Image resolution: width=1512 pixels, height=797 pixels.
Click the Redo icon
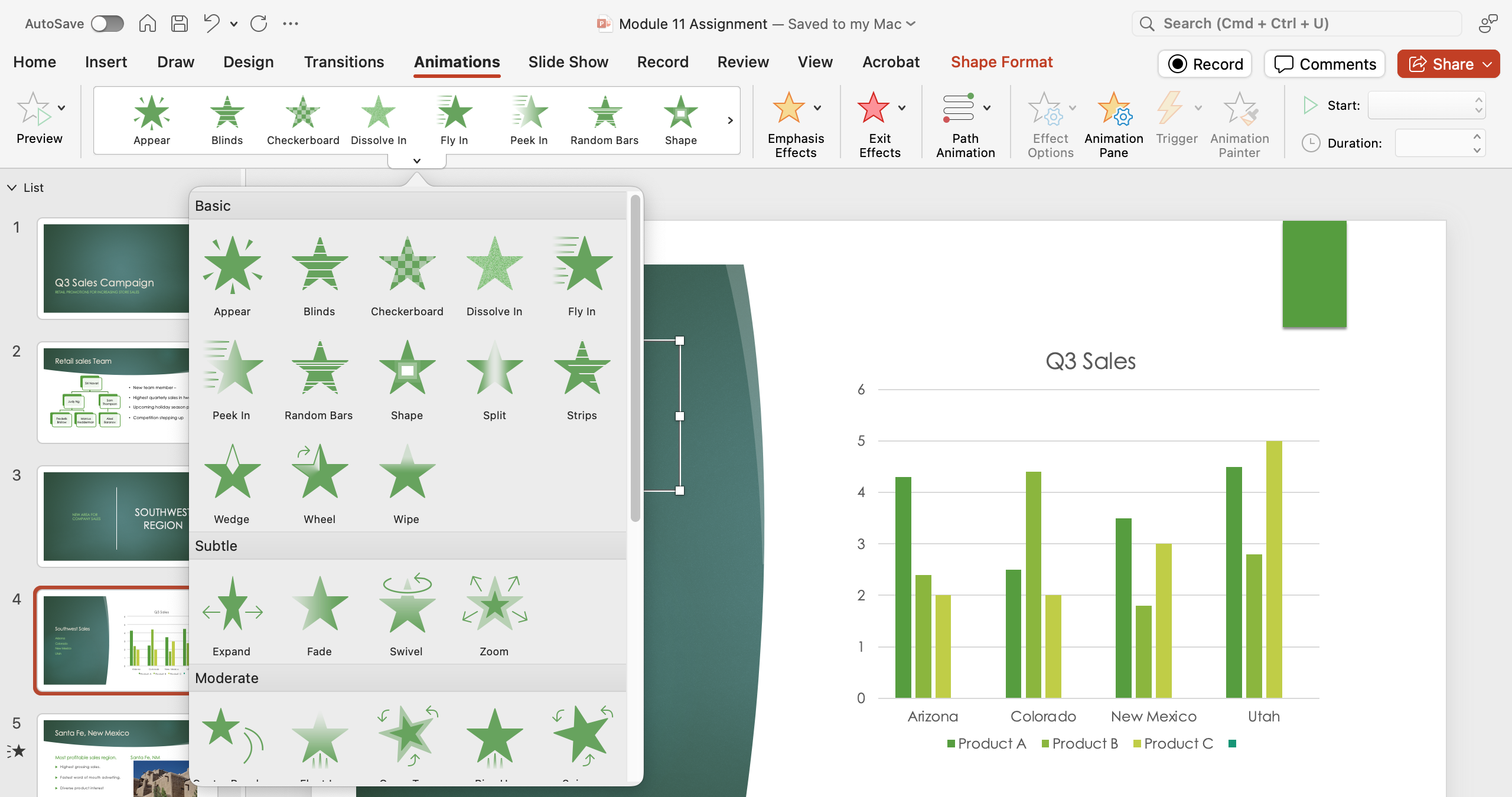(259, 24)
